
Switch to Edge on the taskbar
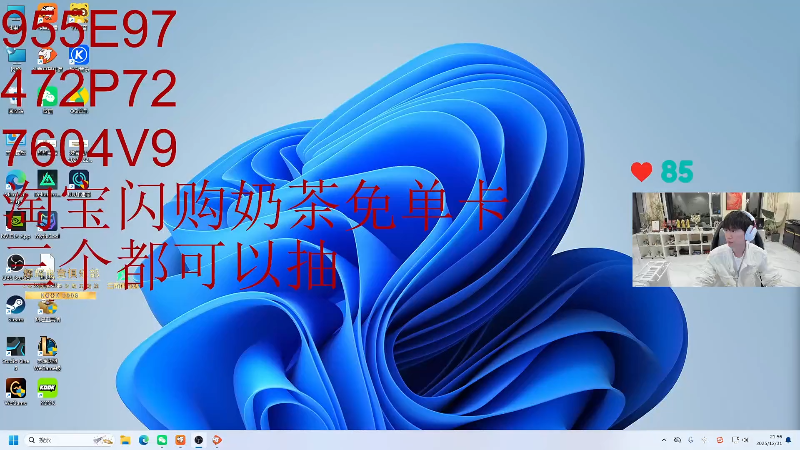click(x=144, y=440)
